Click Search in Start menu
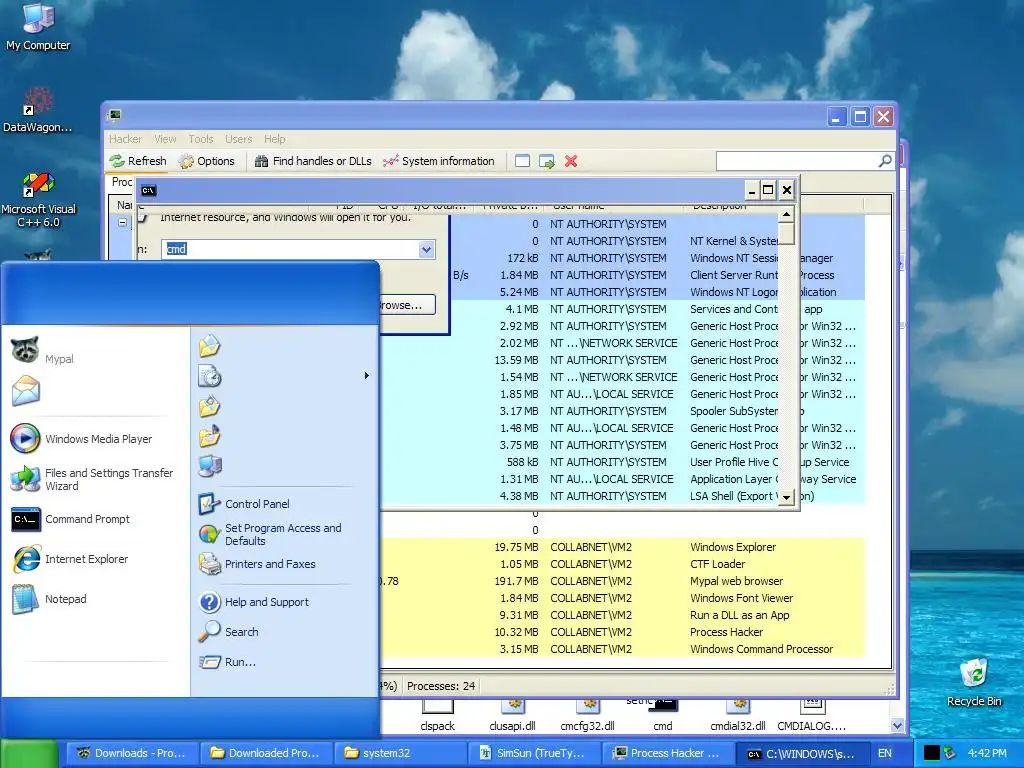 tap(229, 632)
